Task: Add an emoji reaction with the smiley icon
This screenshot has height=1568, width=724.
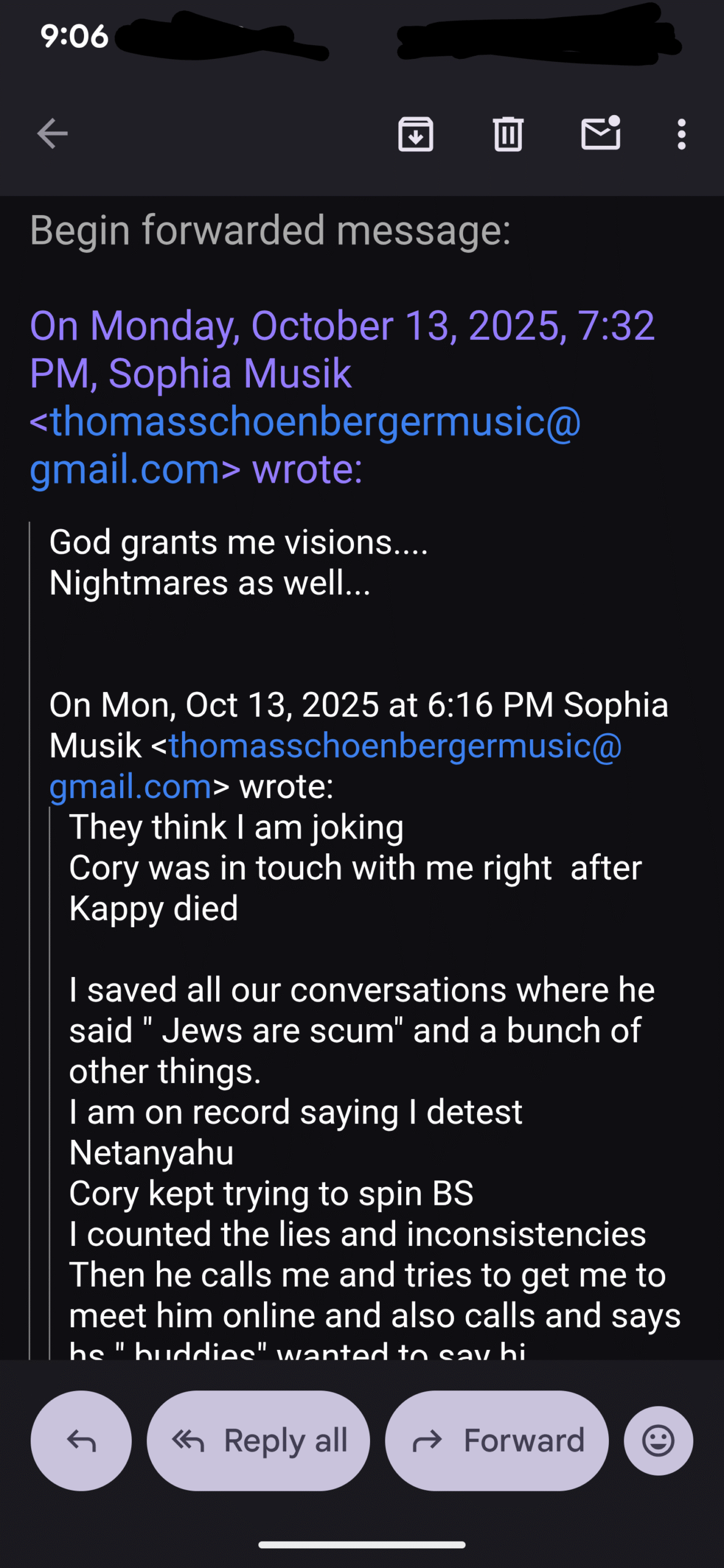Action: point(658,1441)
